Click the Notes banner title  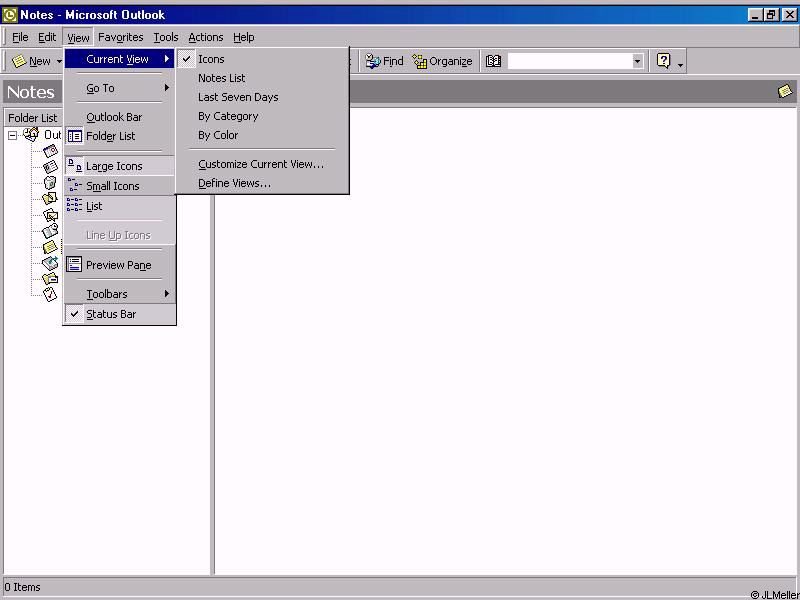[31, 92]
